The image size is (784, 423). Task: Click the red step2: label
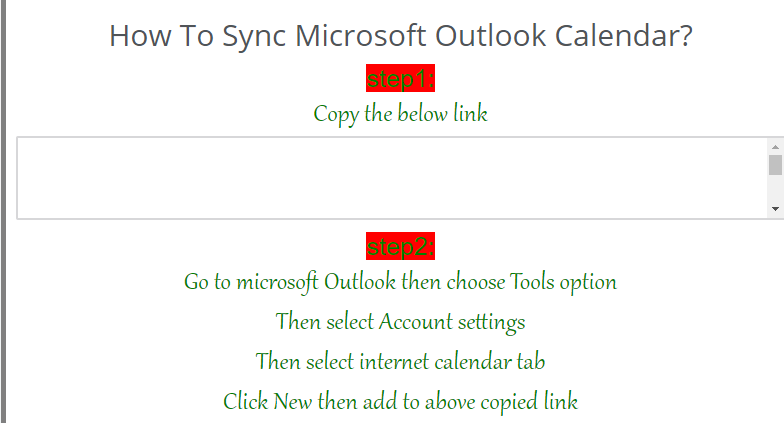tap(400, 246)
